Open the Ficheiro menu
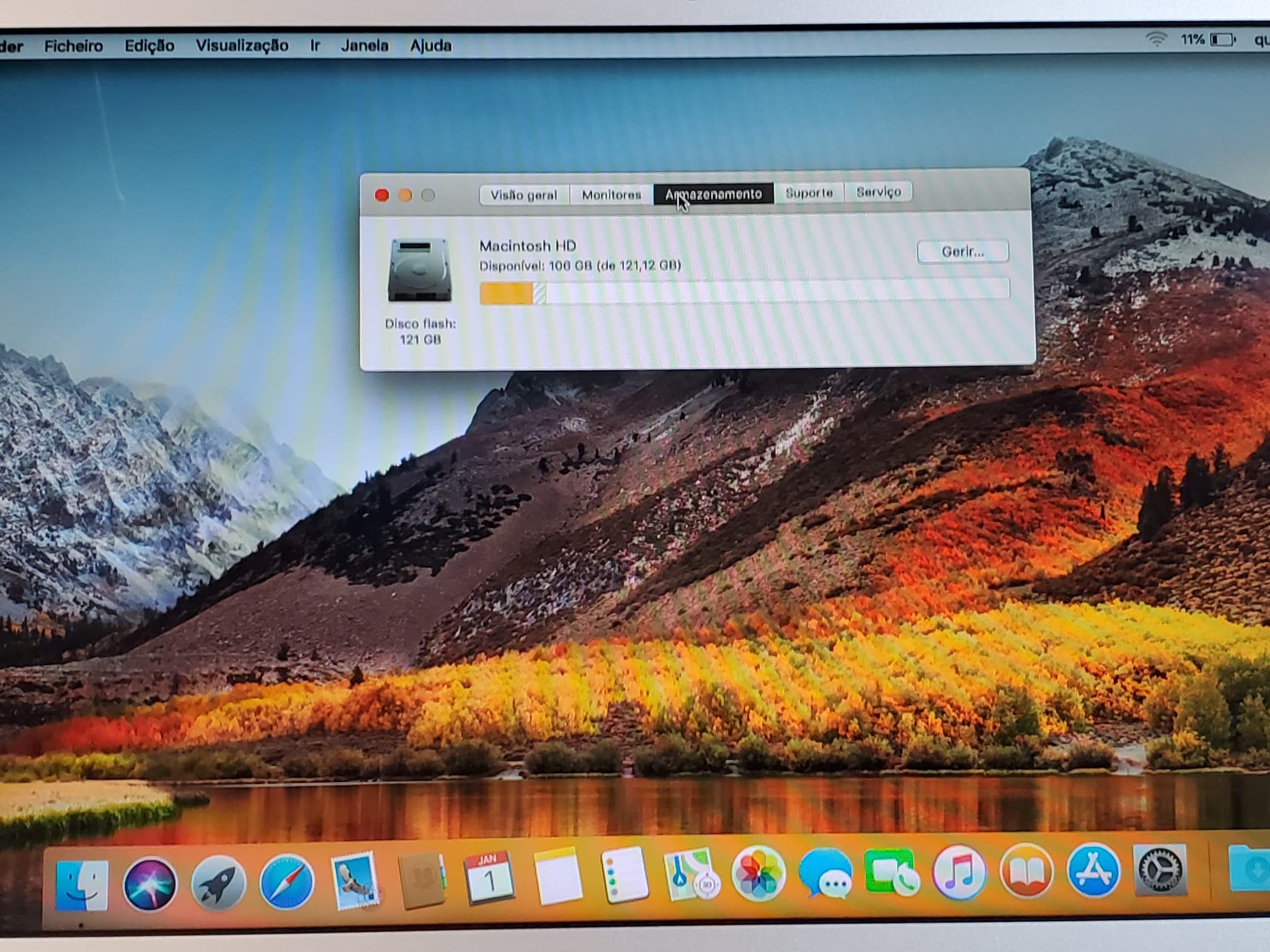 (x=73, y=46)
